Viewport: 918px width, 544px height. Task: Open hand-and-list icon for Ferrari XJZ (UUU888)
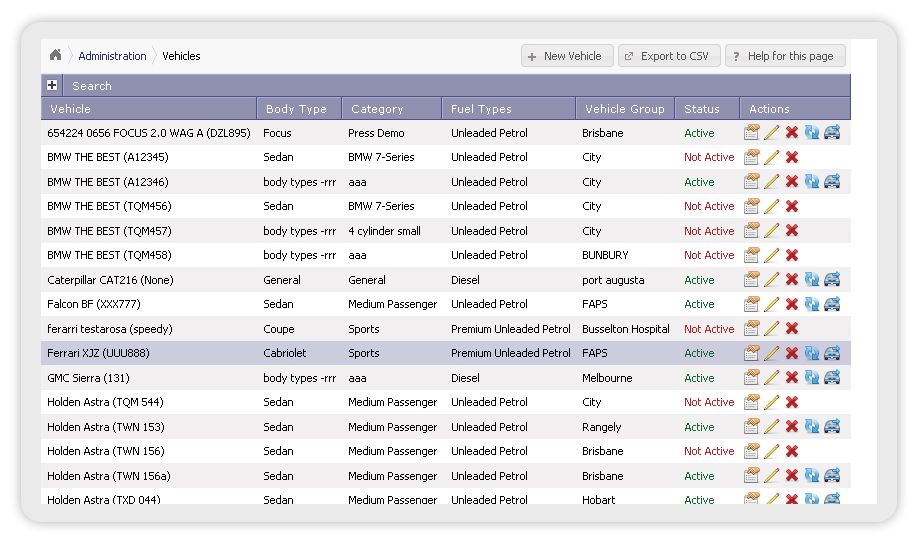pyautogui.click(x=752, y=353)
